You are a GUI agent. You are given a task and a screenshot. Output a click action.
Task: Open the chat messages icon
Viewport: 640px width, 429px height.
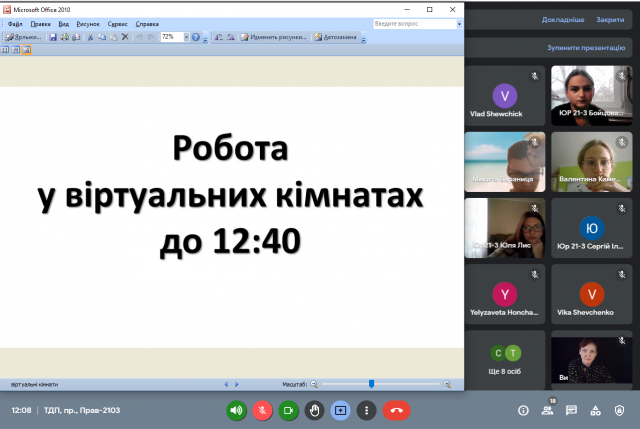571,411
